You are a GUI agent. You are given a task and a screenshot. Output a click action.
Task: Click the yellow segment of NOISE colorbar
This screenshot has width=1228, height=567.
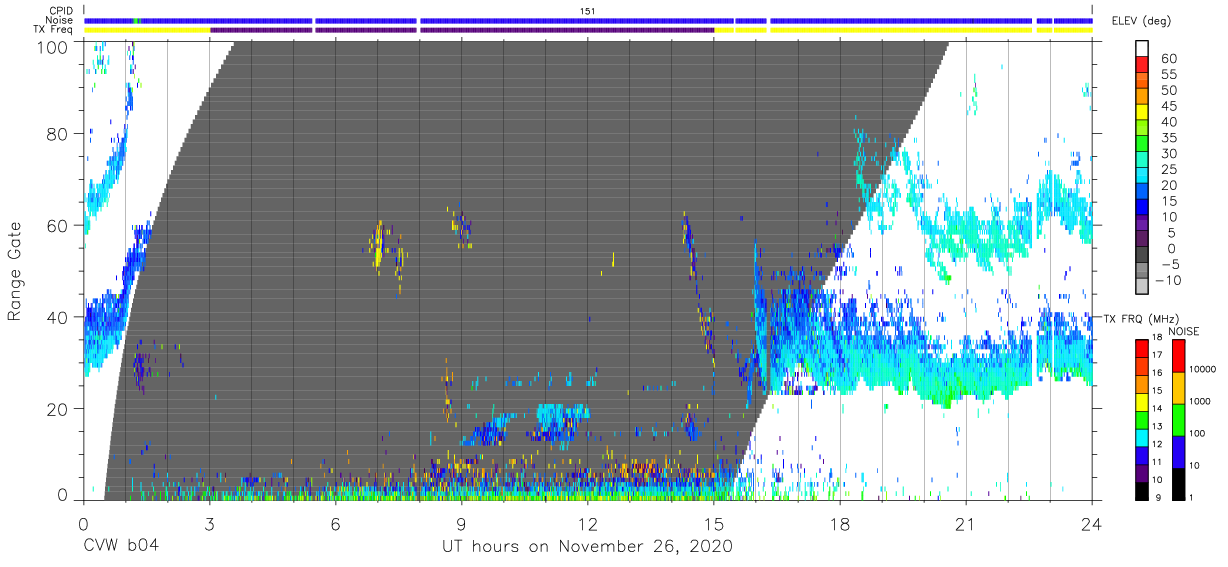tap(1179, 387)
